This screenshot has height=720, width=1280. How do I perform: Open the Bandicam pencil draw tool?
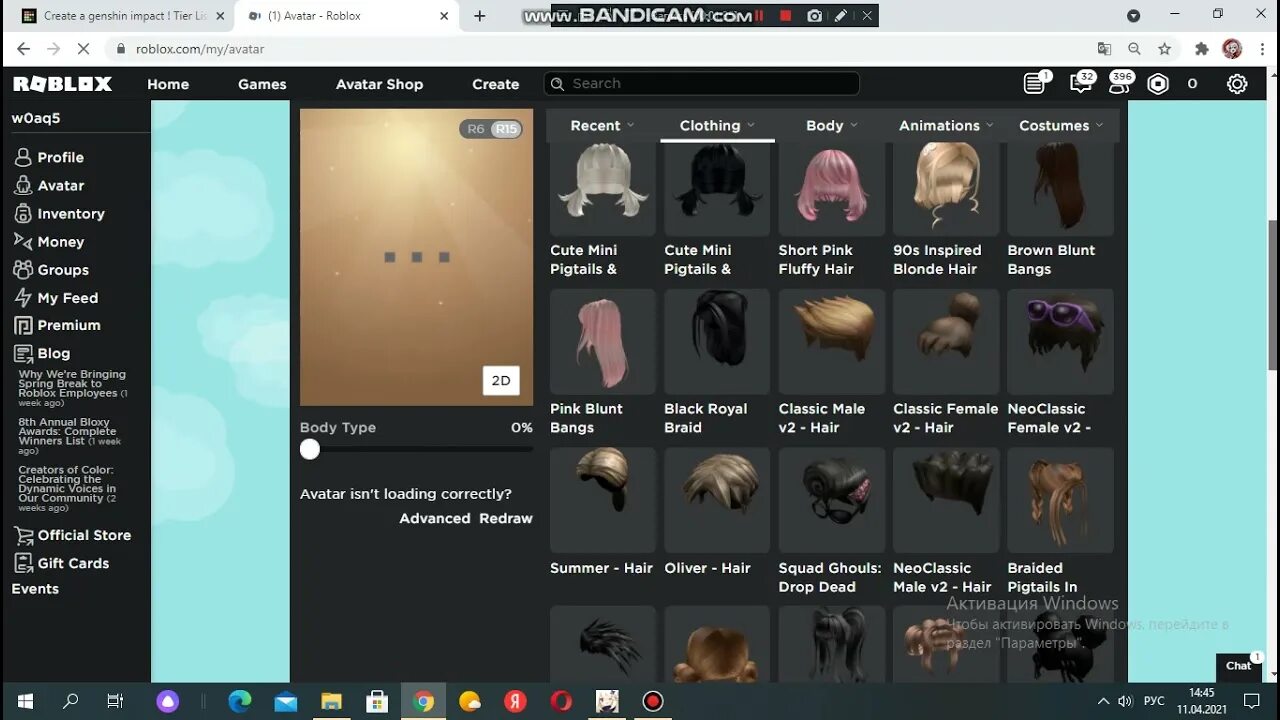841,15
